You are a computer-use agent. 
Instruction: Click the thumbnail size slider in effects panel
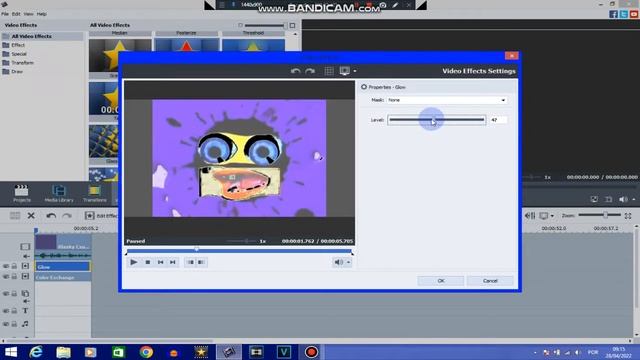(x=264, y=25)
